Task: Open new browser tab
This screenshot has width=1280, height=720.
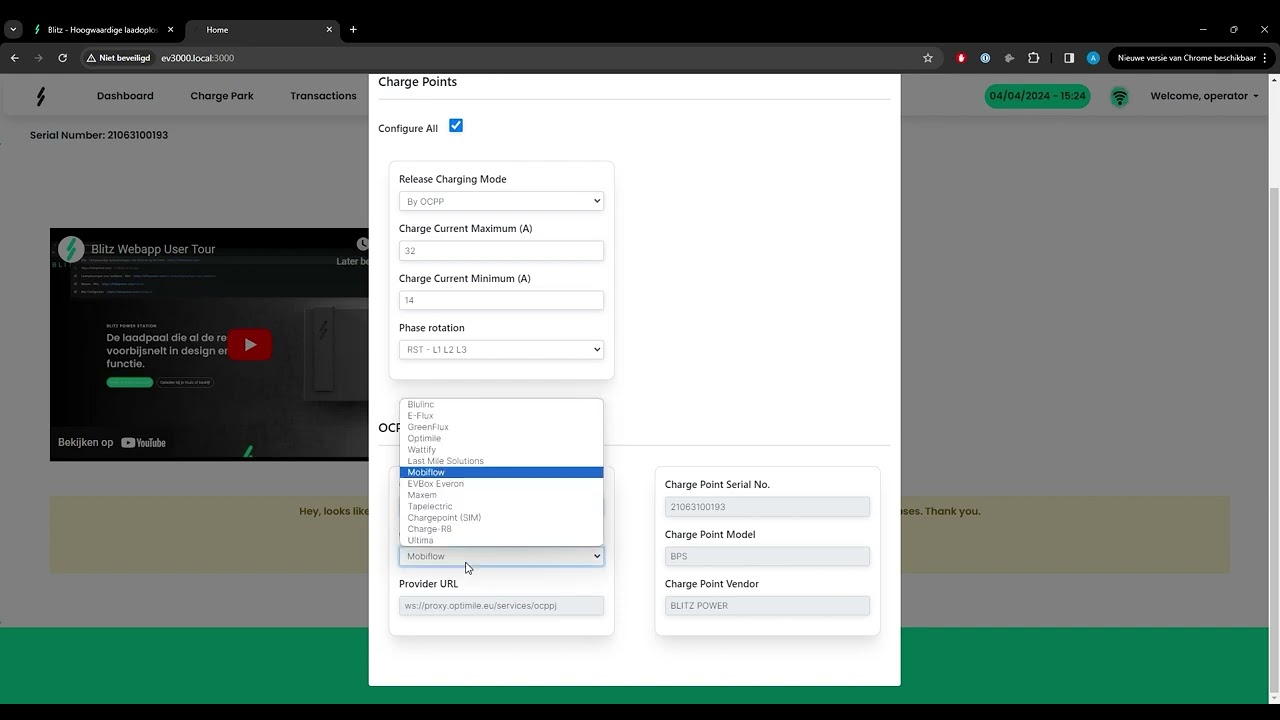Action: [x=353, y=30]
